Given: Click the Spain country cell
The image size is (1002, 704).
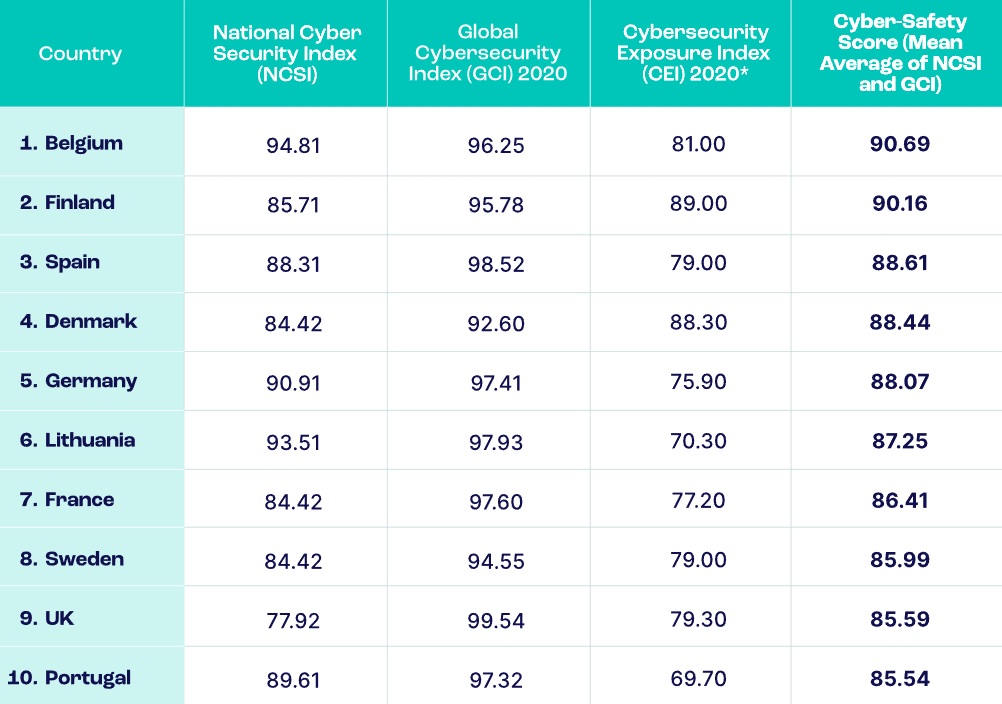Looking at the screenshot, I should pyautogui.click(x=60, y=262).
